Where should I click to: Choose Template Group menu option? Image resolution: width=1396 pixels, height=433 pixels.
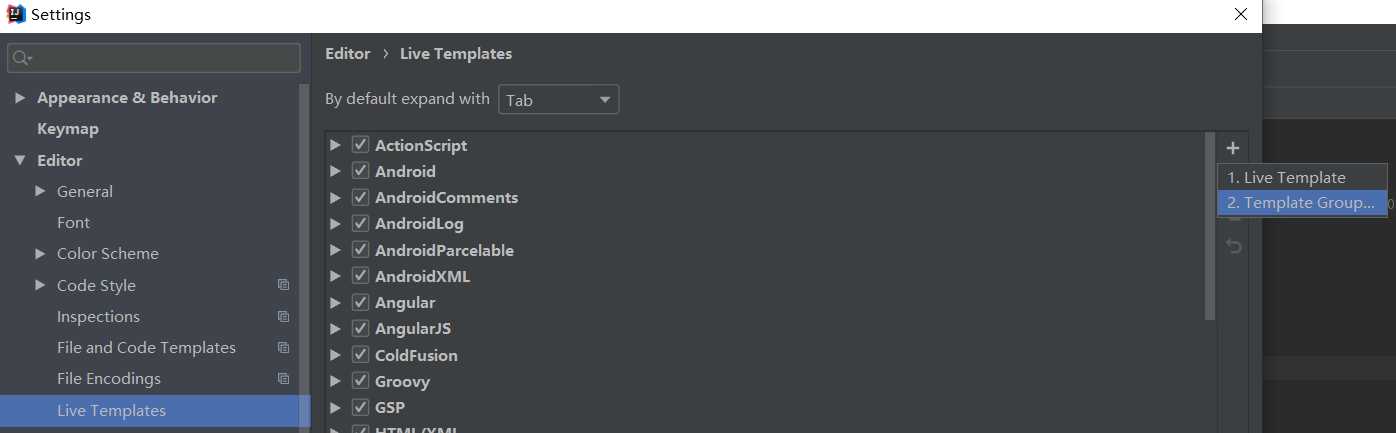click(1302, 202)
